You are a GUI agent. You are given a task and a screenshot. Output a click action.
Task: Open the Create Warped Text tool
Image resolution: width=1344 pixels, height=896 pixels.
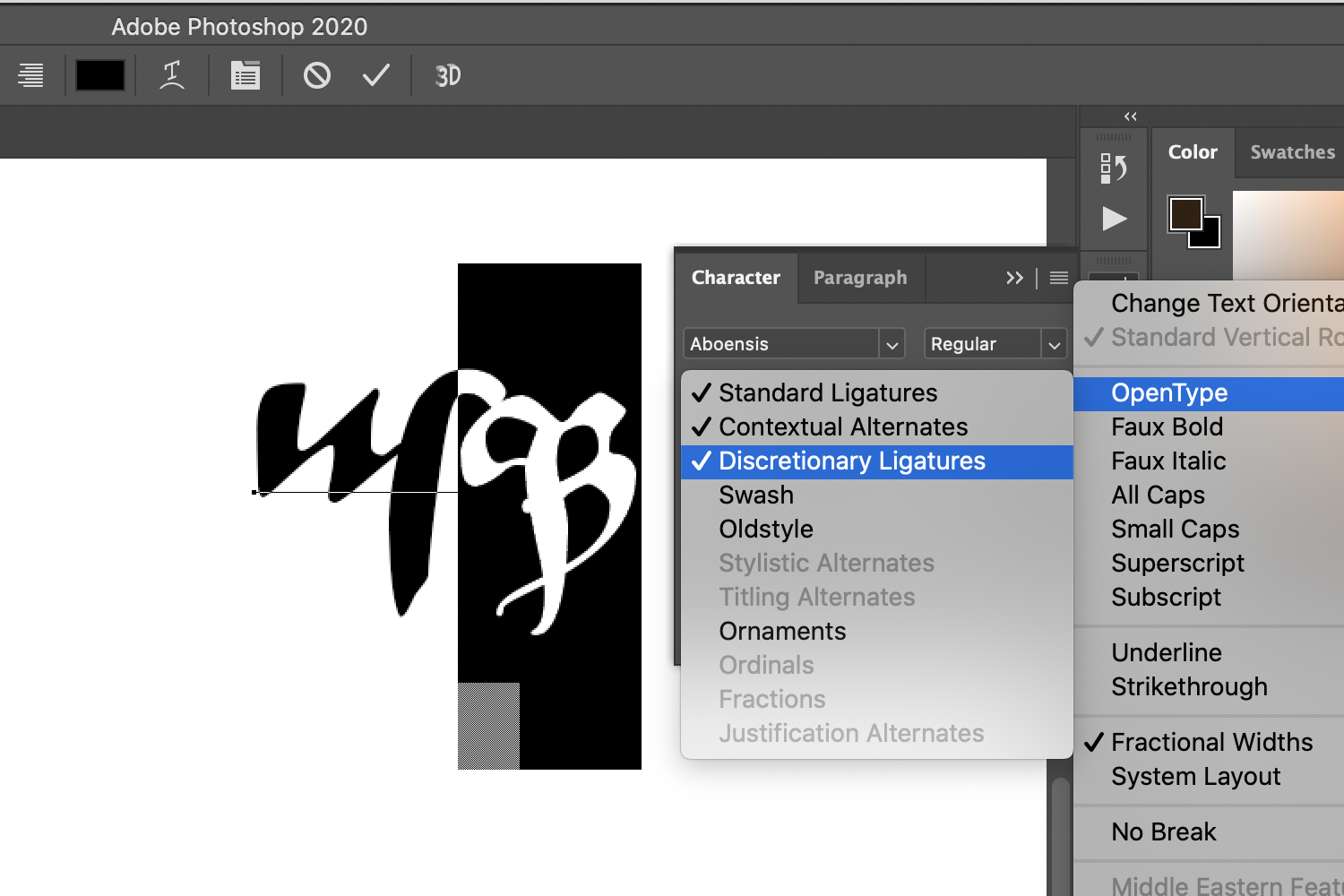click(x=172, y=76)
